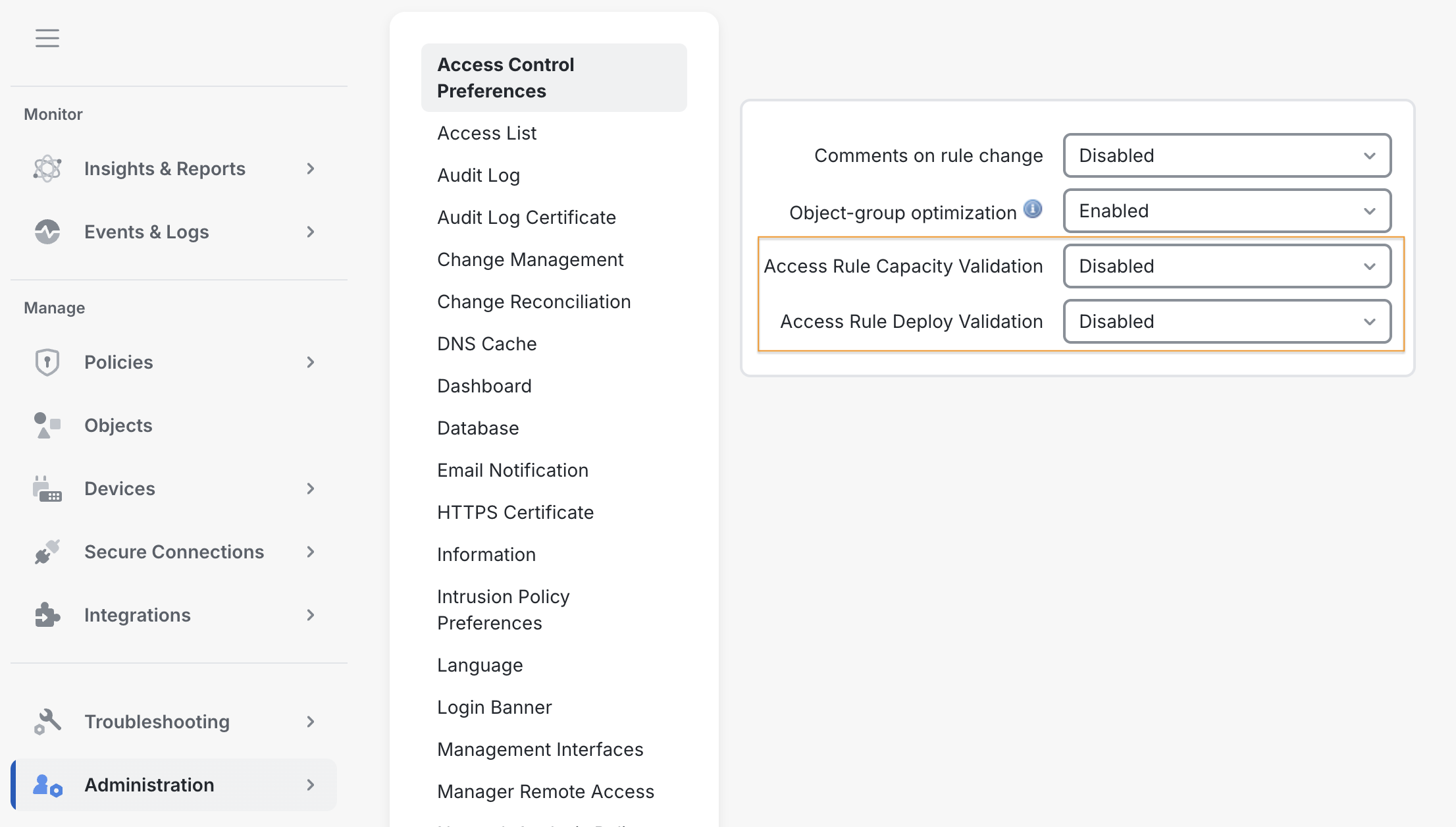This screenshot has width=1456, height=827.
Task: Go to Dashboard settings
Action: point(484,386)
